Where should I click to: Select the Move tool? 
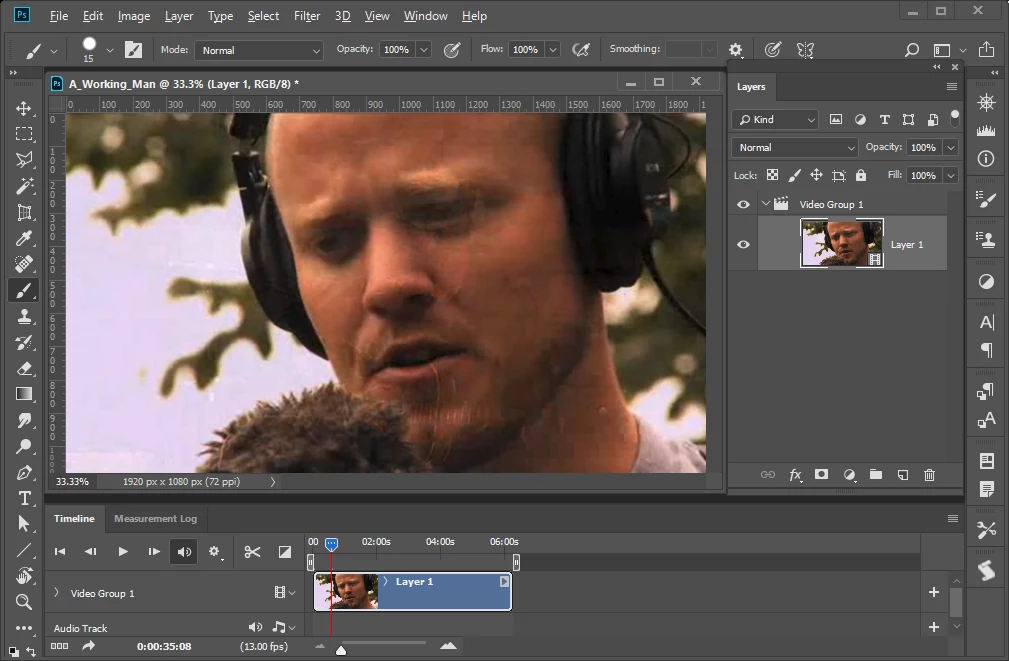point(24,108)
